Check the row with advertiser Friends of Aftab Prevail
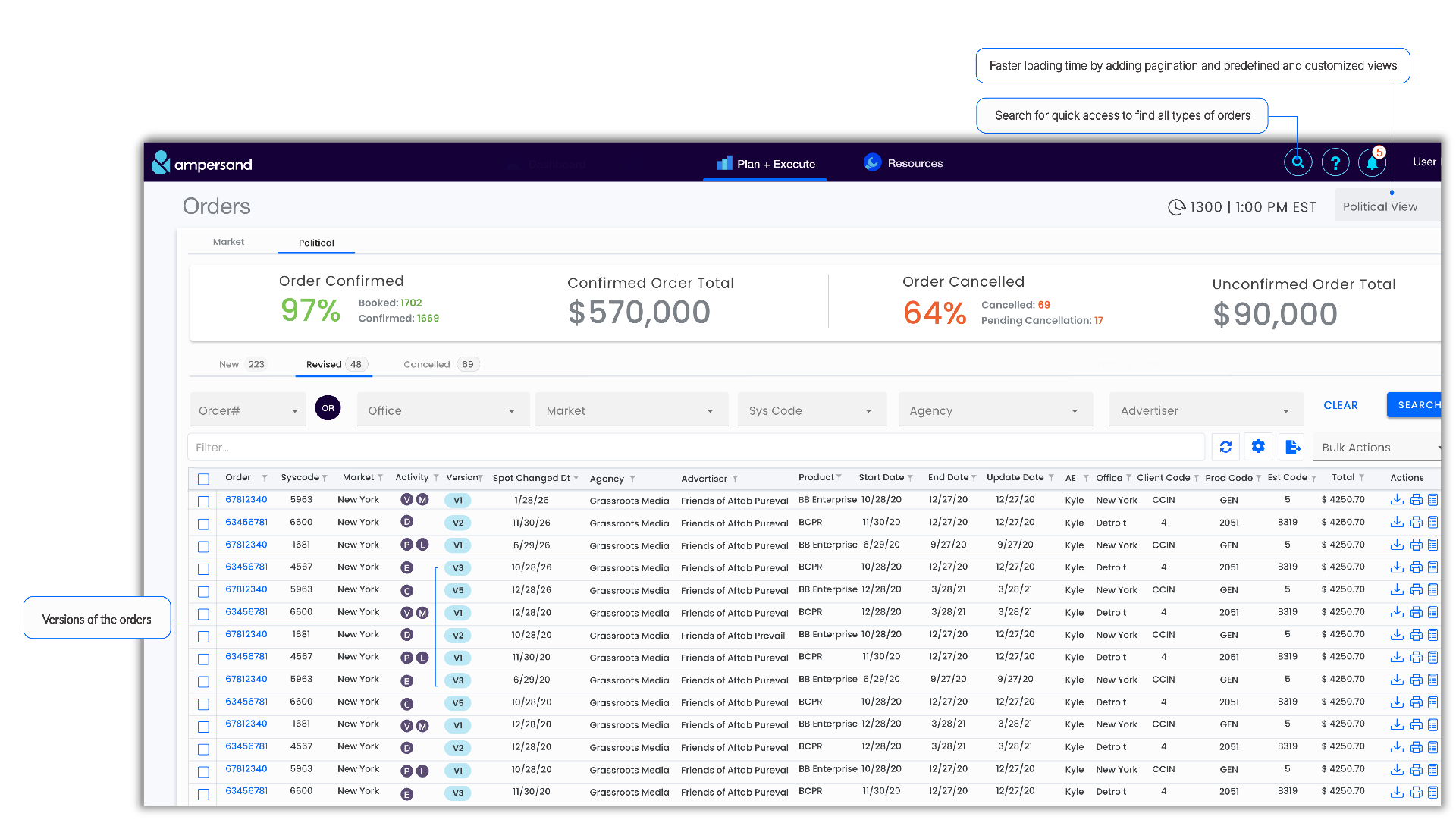This screenshot has height=820, width=1456. [203, 636]
